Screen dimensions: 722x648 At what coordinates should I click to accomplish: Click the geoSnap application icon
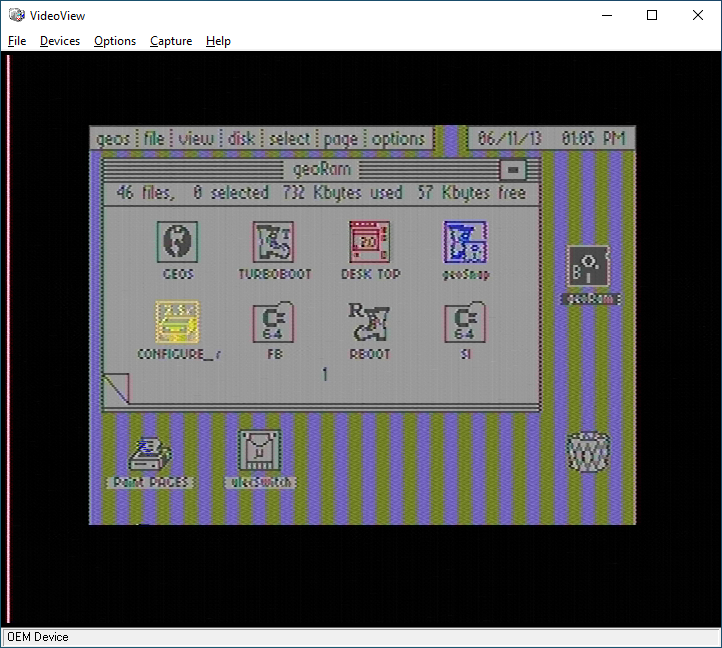[x=466, y=242]
